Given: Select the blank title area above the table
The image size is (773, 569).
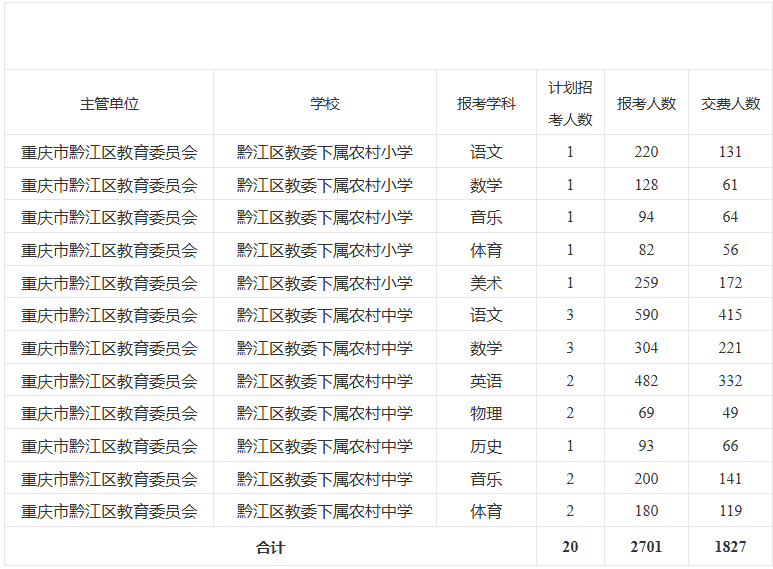Looking at the screenshot, I should pos(388,36).
